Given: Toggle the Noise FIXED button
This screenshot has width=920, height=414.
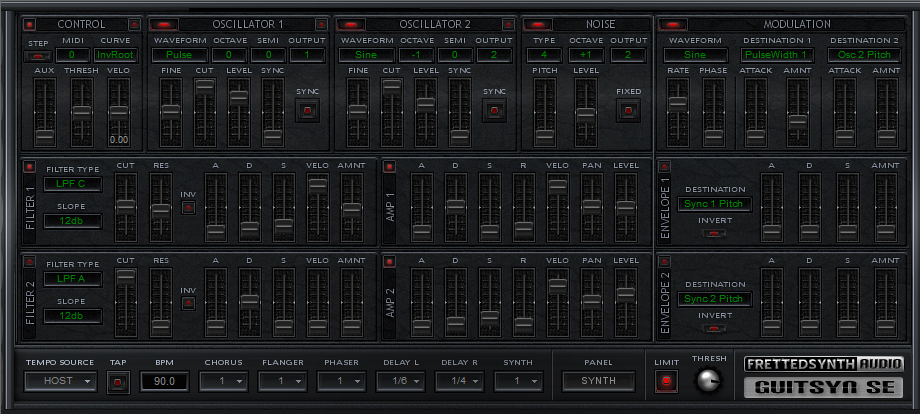Looking at the screenshot, I should click(628, 110).
